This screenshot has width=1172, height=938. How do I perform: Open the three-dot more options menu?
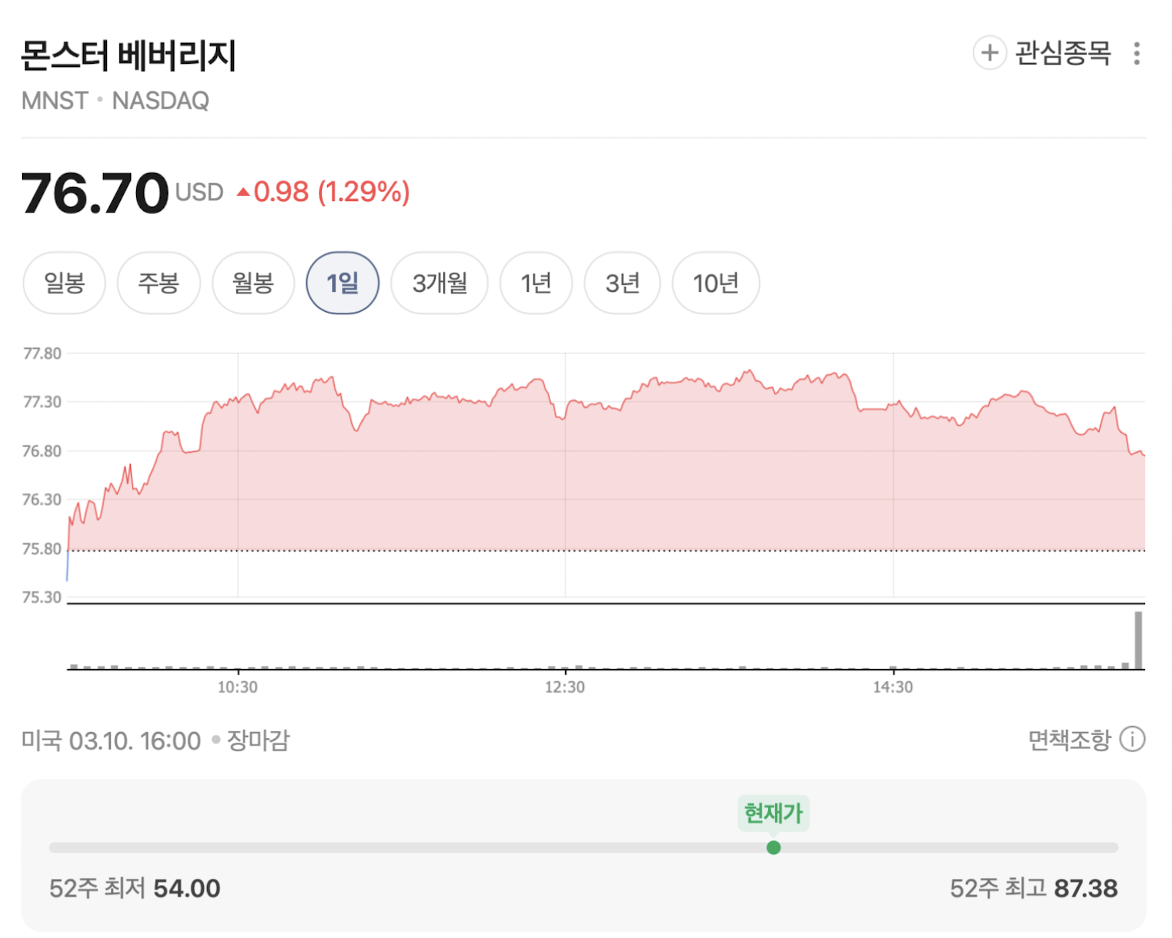pyautogui.click(x=1136, y=54)
